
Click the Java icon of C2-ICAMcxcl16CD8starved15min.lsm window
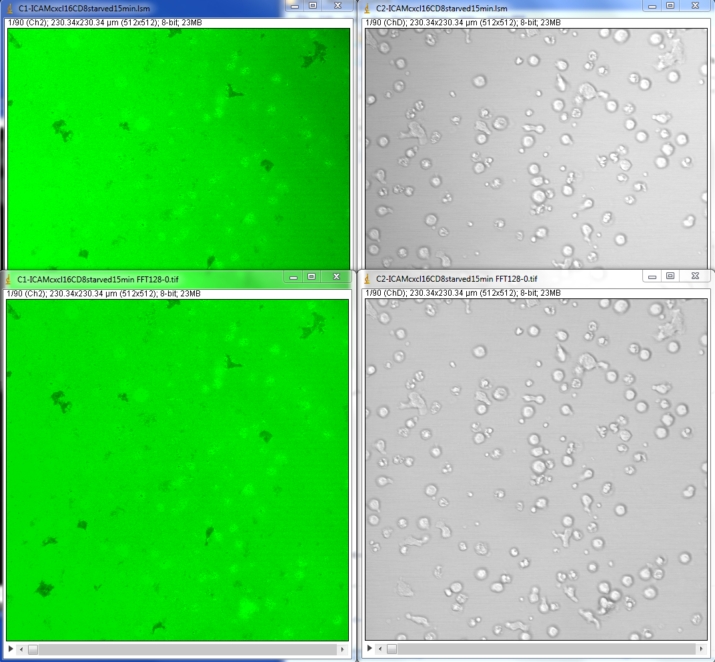(x=367, y=7)
